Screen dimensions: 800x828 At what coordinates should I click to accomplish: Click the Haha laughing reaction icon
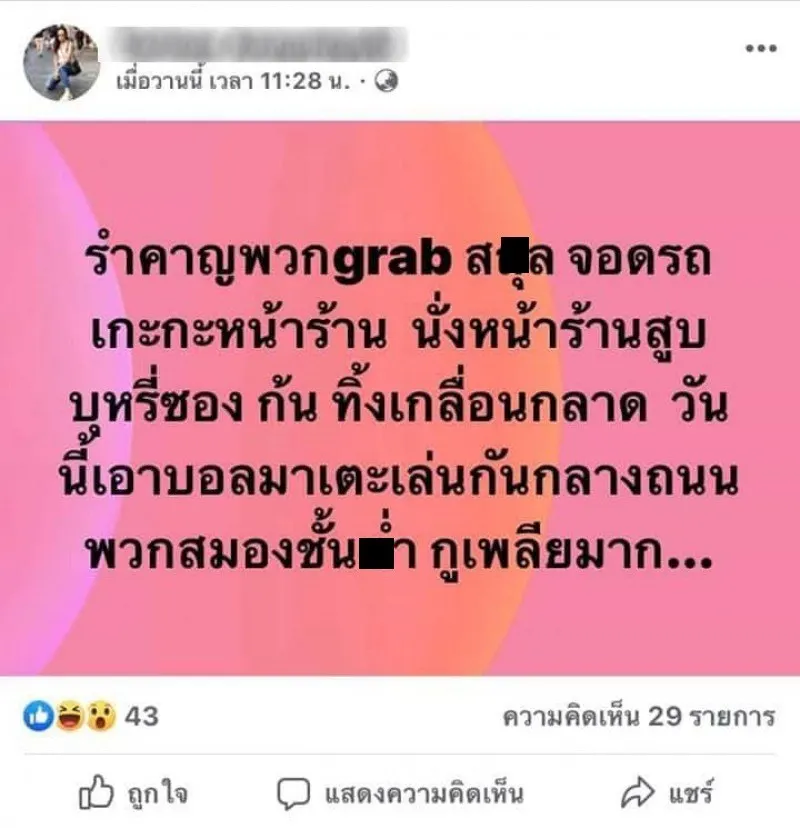pyautogui.click(x=70, y=716)
